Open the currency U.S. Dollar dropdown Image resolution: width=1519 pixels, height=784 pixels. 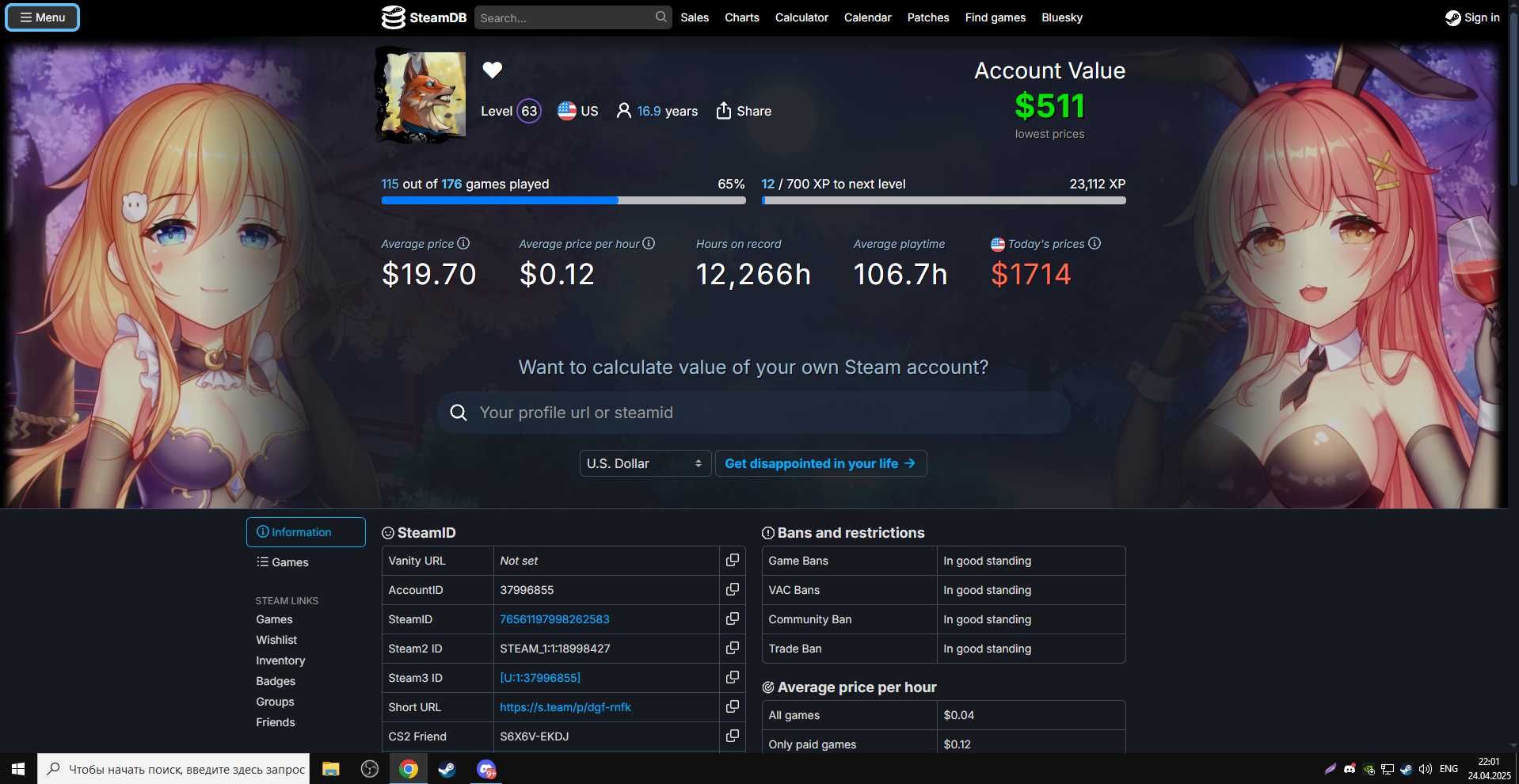645,463
